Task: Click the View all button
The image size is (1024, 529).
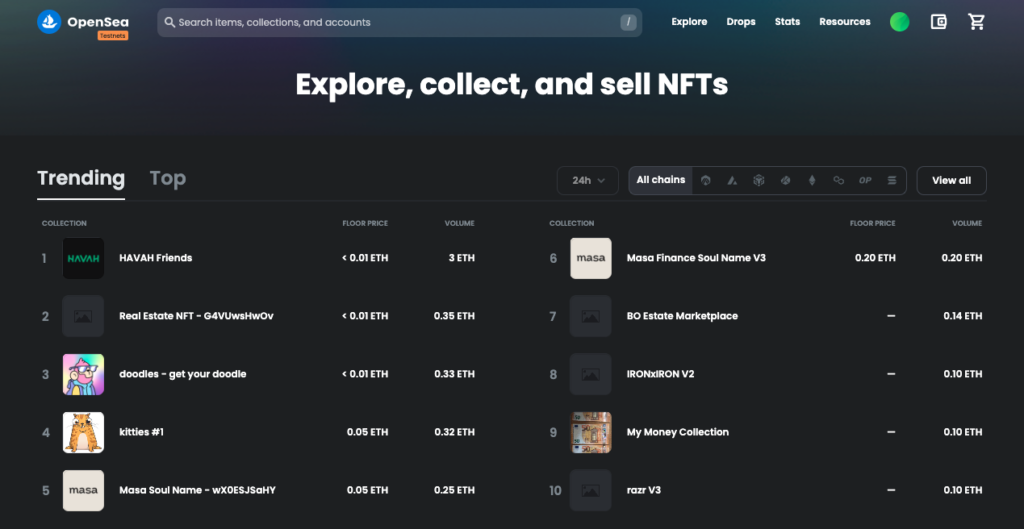Action: (x=952, y=180)
